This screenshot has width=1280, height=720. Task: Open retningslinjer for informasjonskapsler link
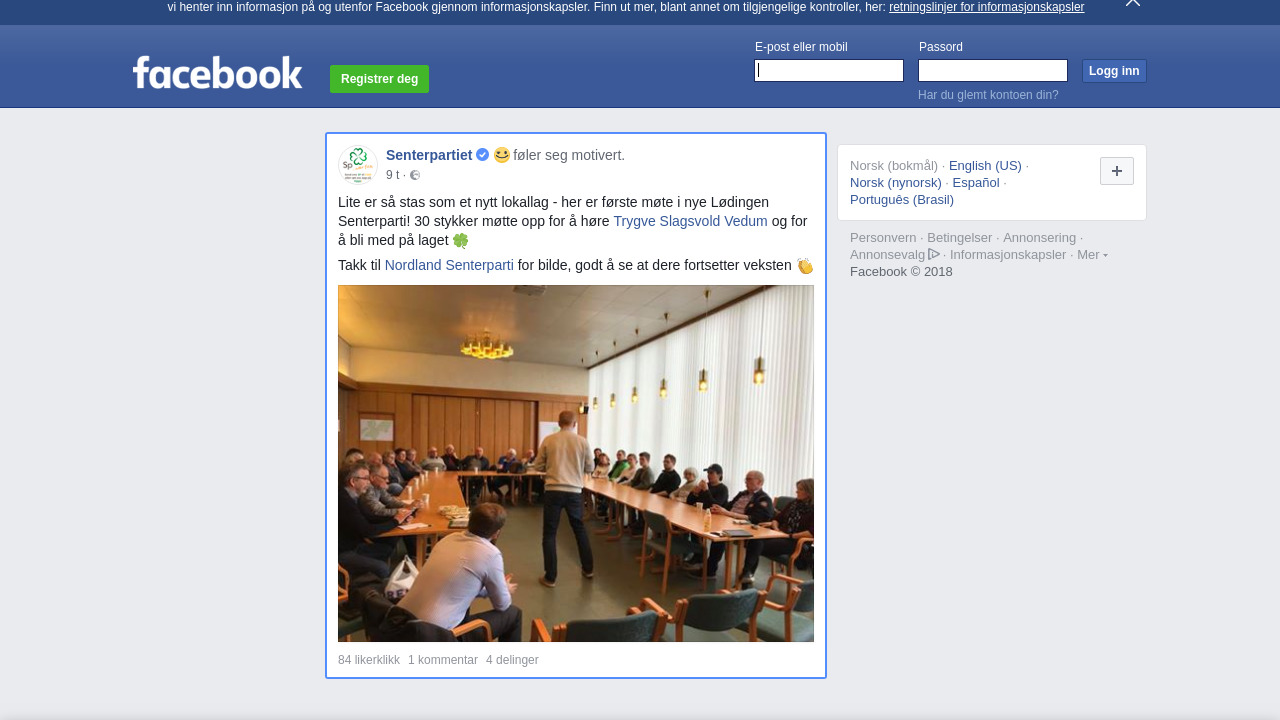pos(986,7)
